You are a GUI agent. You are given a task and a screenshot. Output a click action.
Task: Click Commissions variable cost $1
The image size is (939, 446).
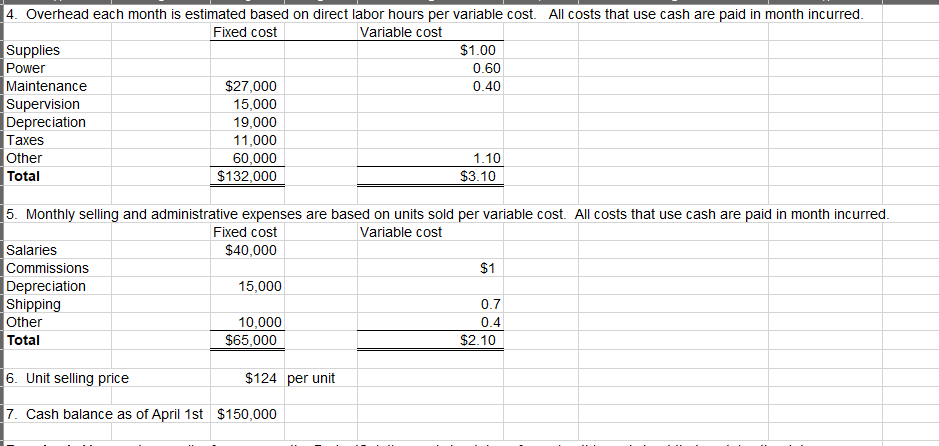(x=490, y=268)
